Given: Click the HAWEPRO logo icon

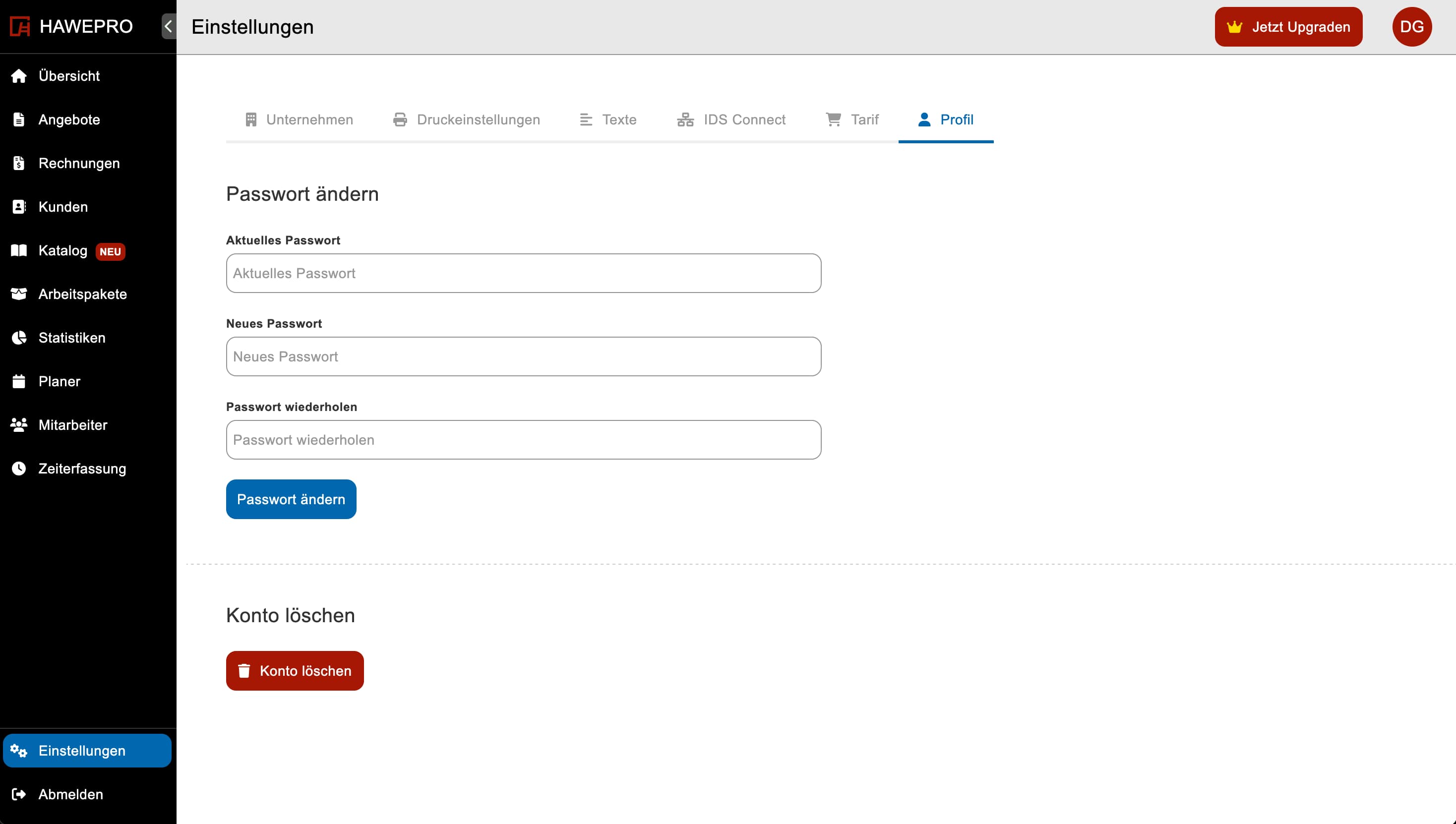Looking at the screenshot, I should pos(20,27).
